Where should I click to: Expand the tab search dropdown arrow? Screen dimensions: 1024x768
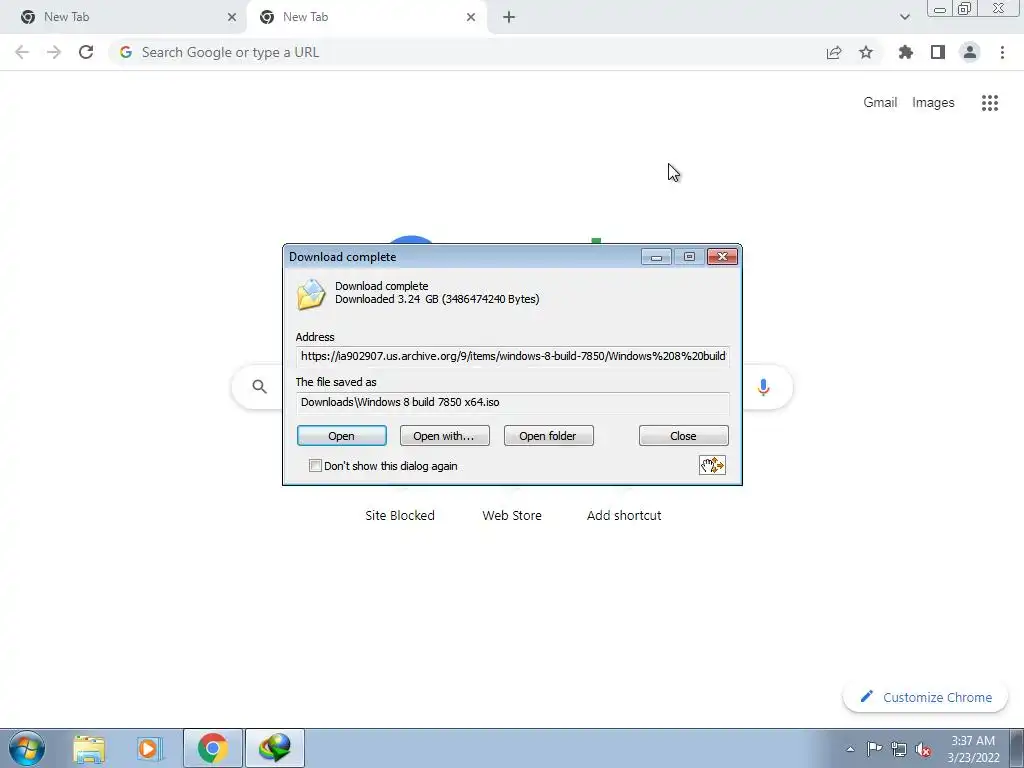[x=904, y=17]
